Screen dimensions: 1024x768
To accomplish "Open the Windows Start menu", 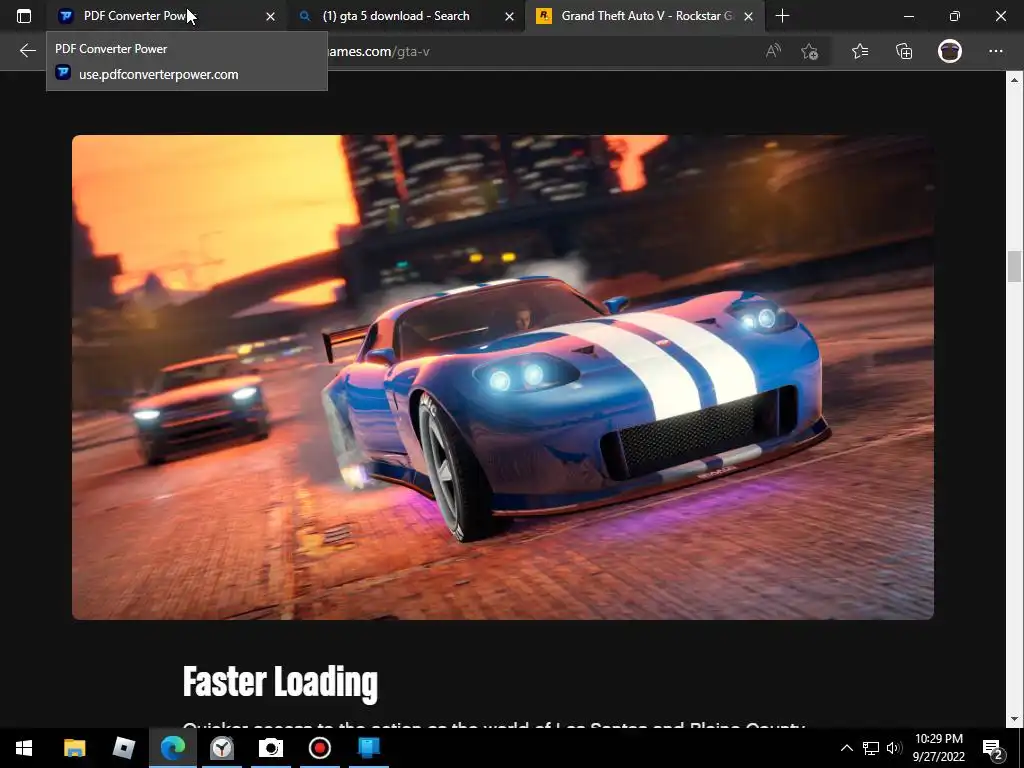I will 24,748.
